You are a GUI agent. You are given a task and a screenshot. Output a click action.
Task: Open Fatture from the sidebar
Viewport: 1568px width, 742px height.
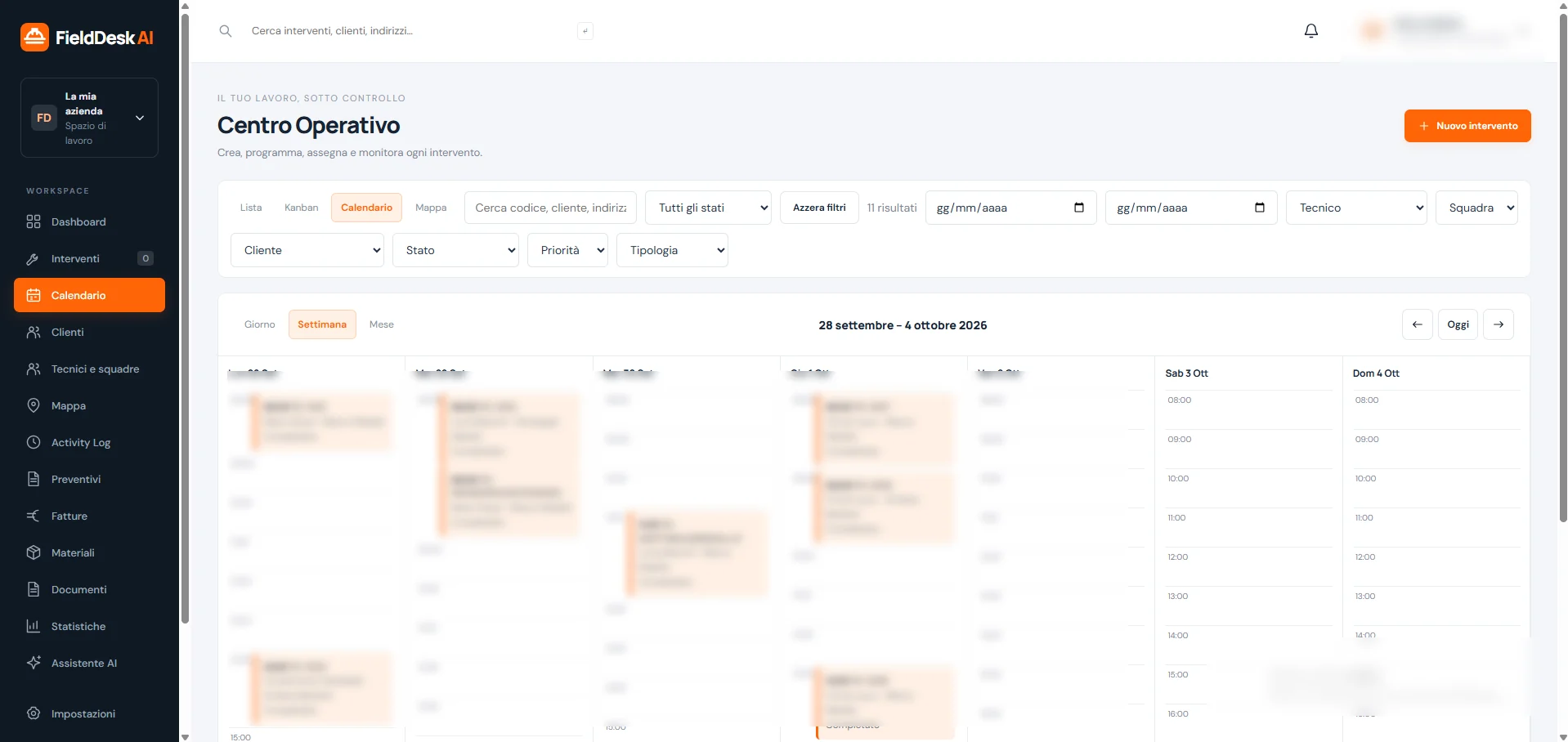click(x=89, y=516)
